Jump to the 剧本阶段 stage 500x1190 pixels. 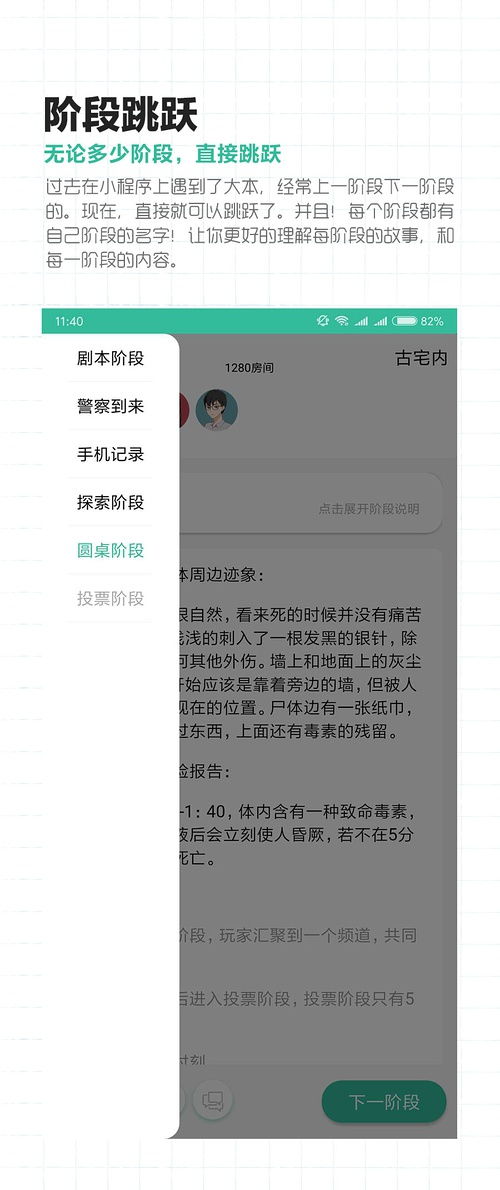110,358
